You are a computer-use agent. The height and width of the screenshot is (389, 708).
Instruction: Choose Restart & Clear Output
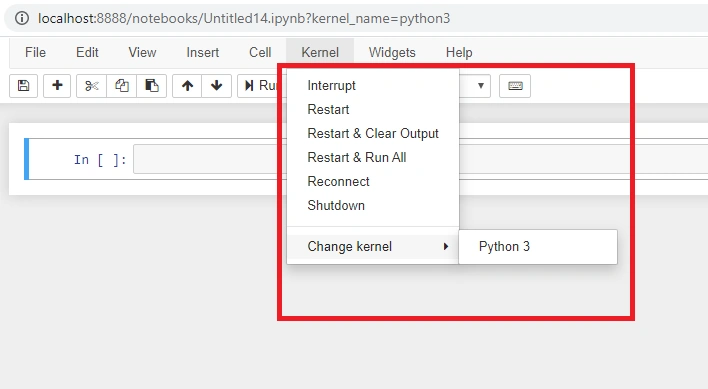373,133
